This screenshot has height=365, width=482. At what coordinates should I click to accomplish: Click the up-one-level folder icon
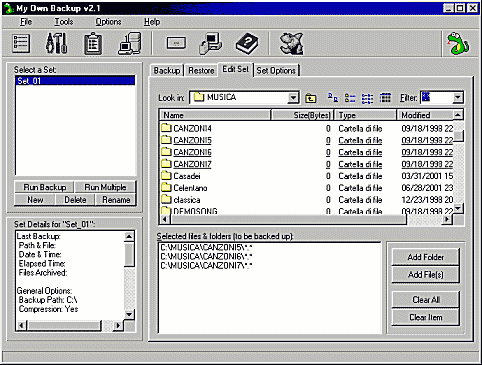click(311, 98)
